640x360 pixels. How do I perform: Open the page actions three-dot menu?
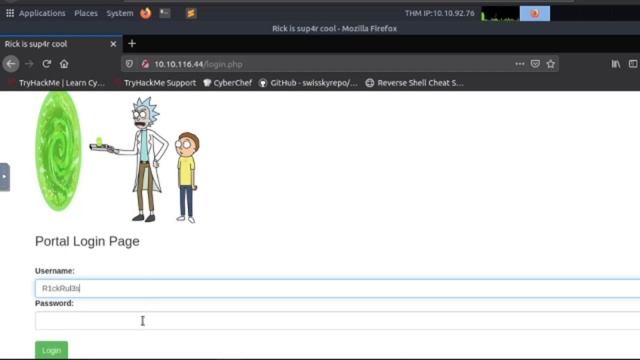tap(520, 64)
